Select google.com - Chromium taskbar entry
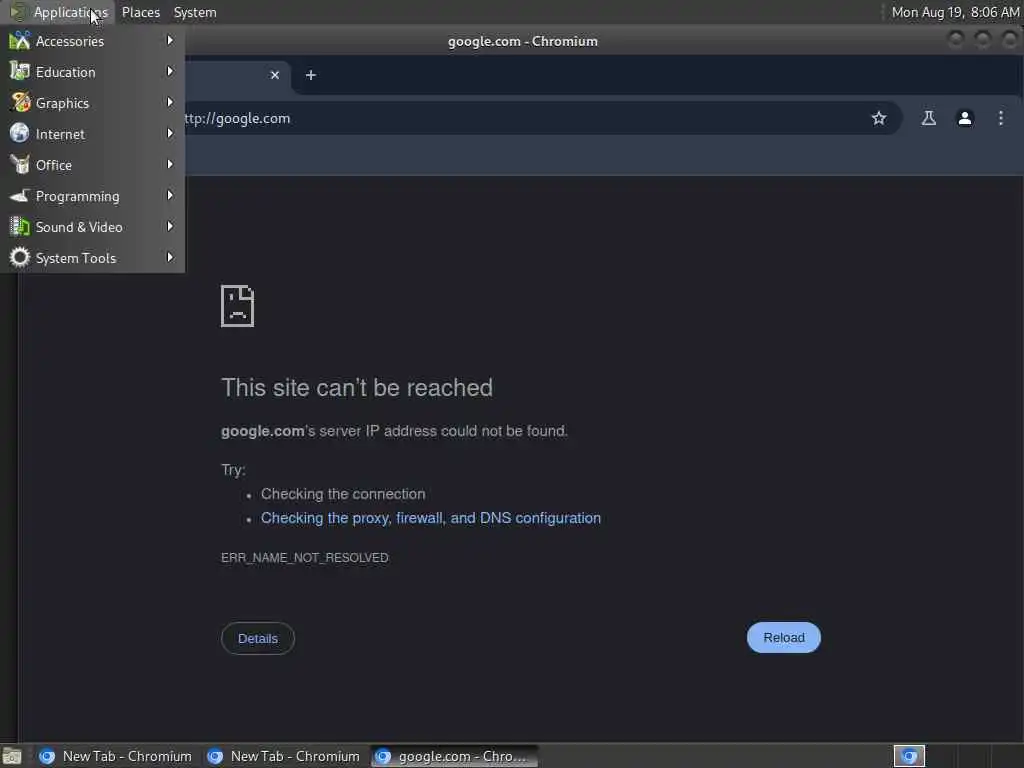1024x768 pixels. click(454, 756)
